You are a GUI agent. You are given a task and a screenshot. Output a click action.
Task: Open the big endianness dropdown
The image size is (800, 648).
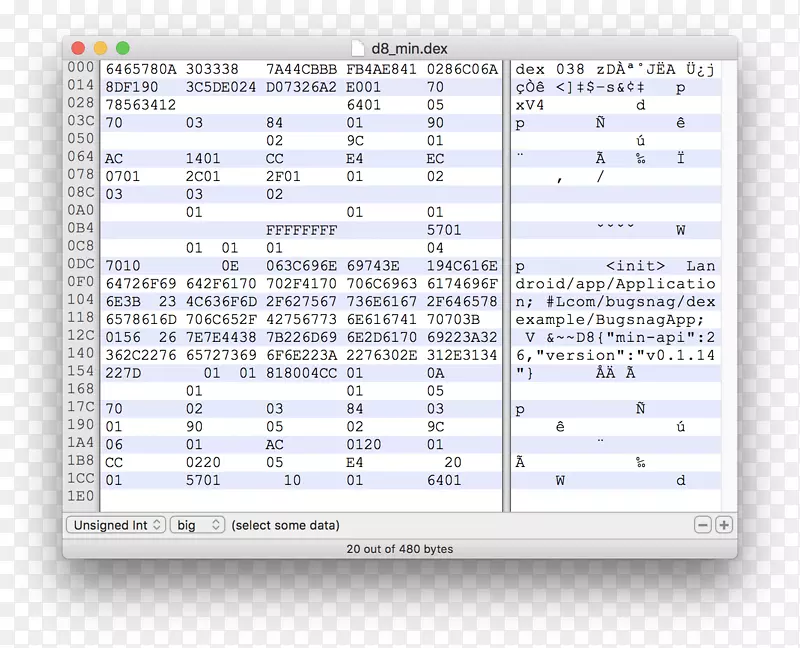(196, 525)
